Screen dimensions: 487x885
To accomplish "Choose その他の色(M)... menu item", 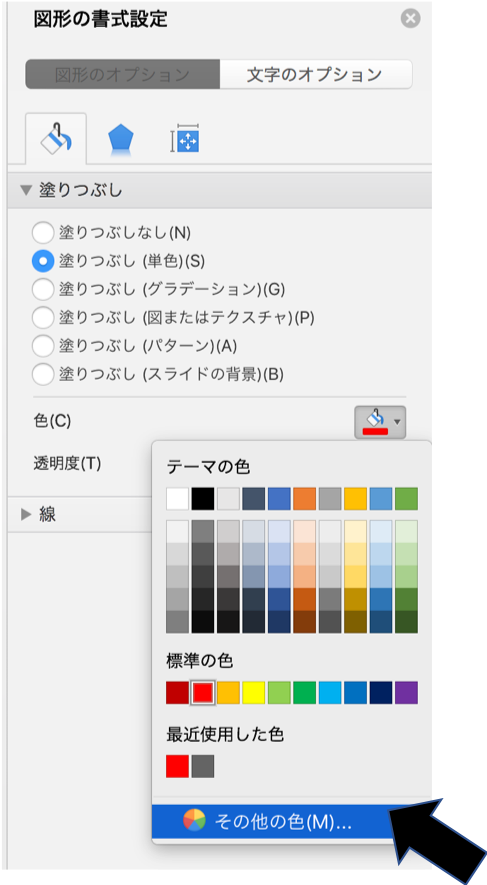I will coord(271,822).
